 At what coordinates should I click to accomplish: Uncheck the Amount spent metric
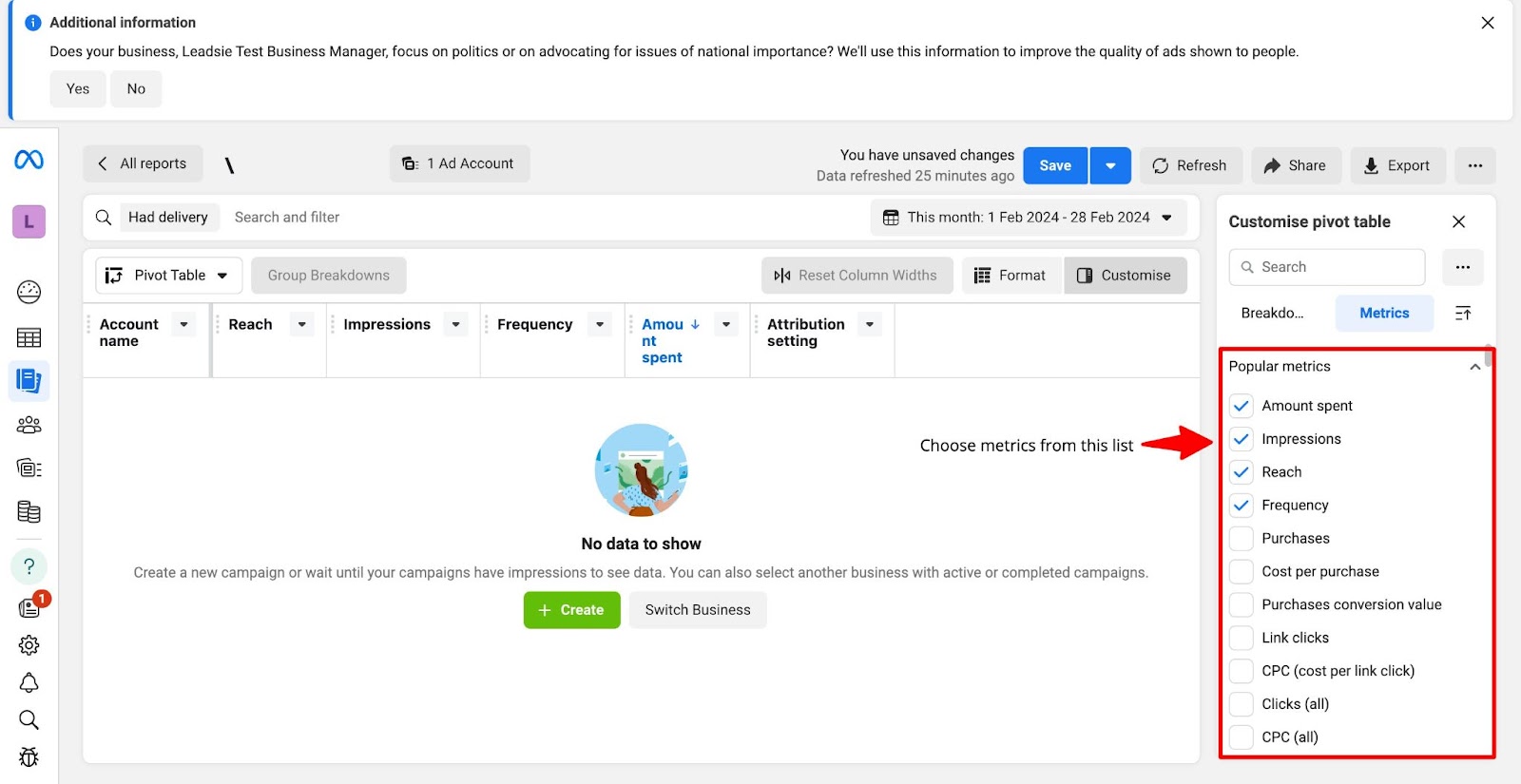pos(1242,406)
